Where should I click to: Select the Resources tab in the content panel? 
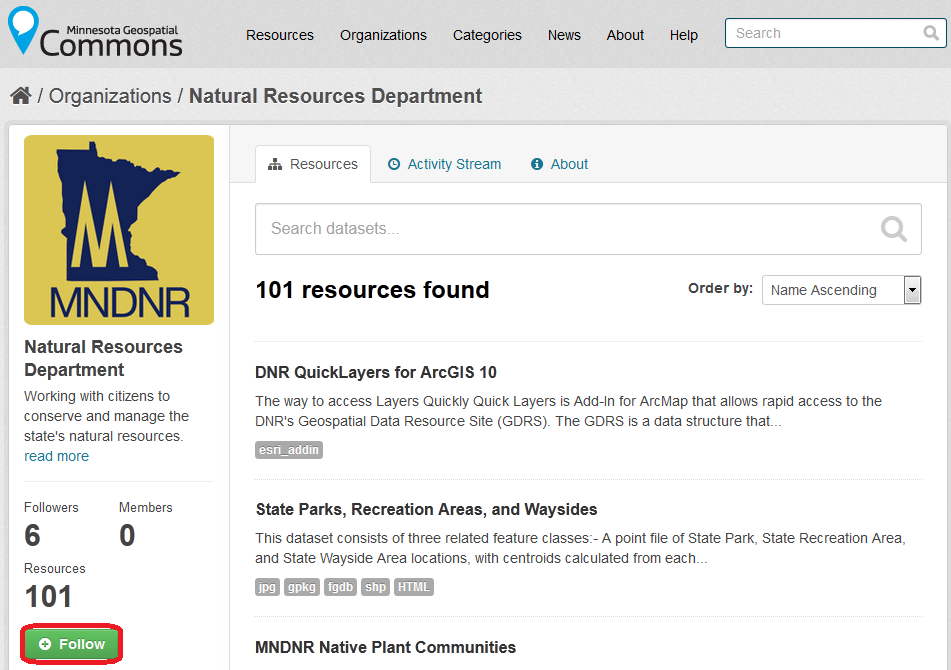point(313,164)
